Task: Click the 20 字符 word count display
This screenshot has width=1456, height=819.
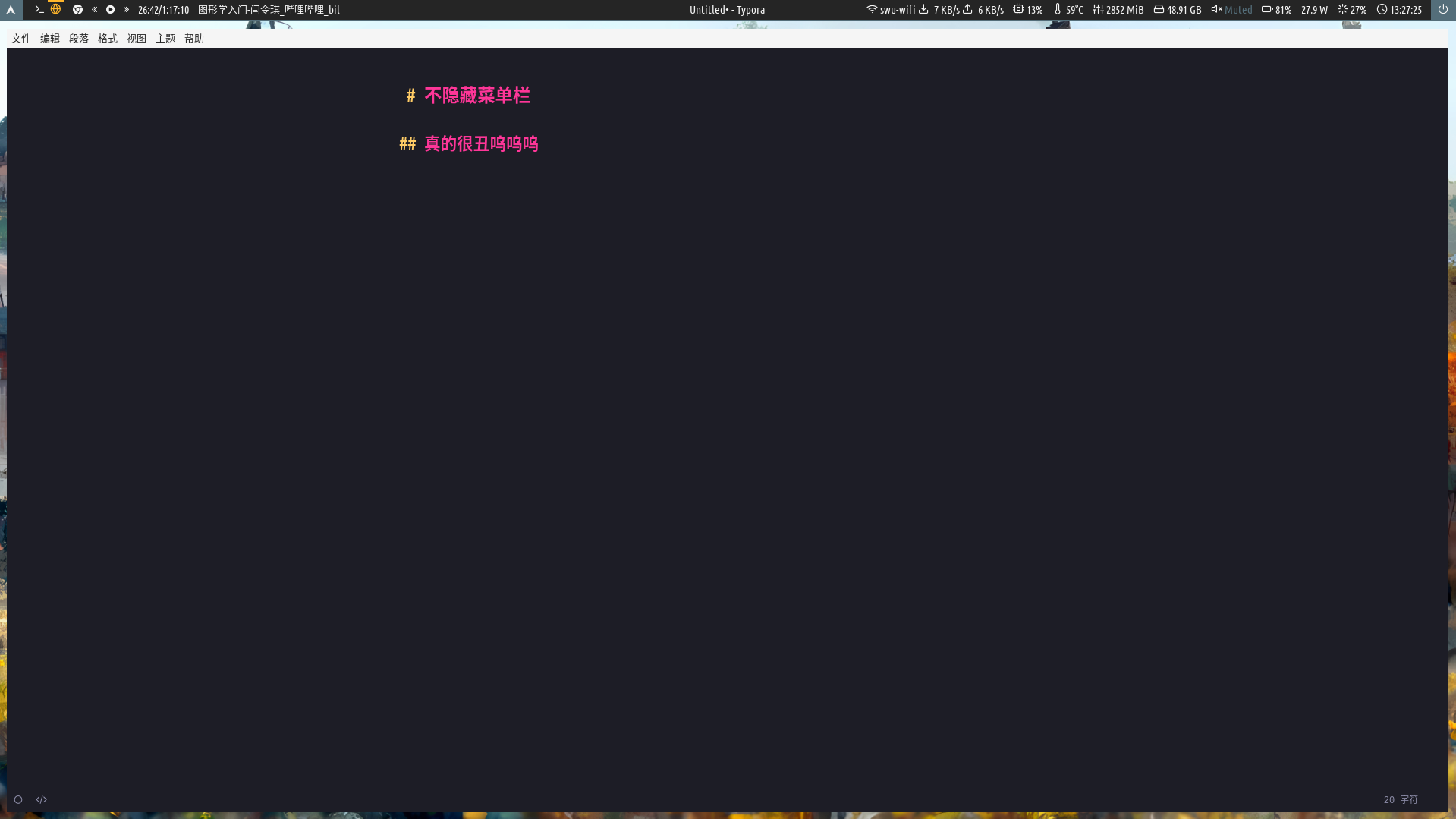Action: pyautogui.click(x=1400, y=799)
